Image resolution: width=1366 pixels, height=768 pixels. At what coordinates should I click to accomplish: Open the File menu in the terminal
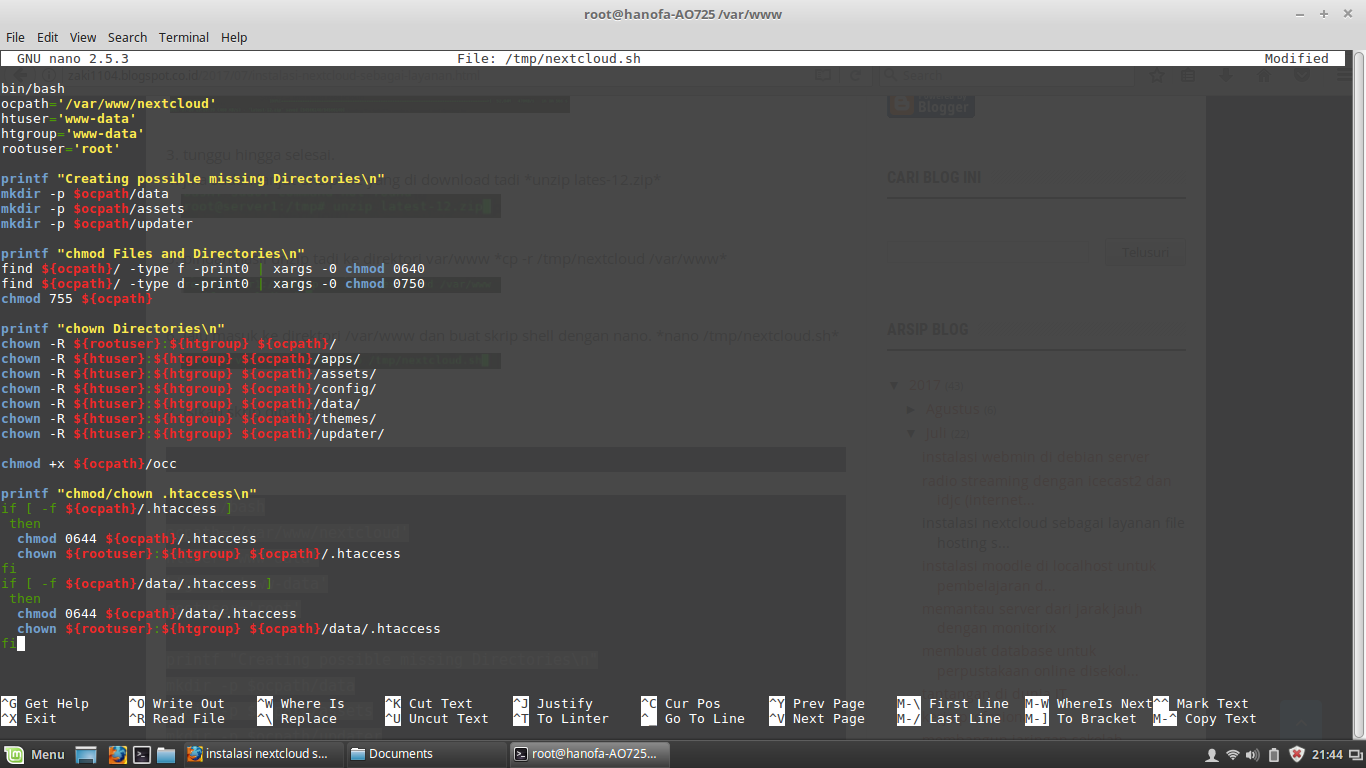coord(15,37)
